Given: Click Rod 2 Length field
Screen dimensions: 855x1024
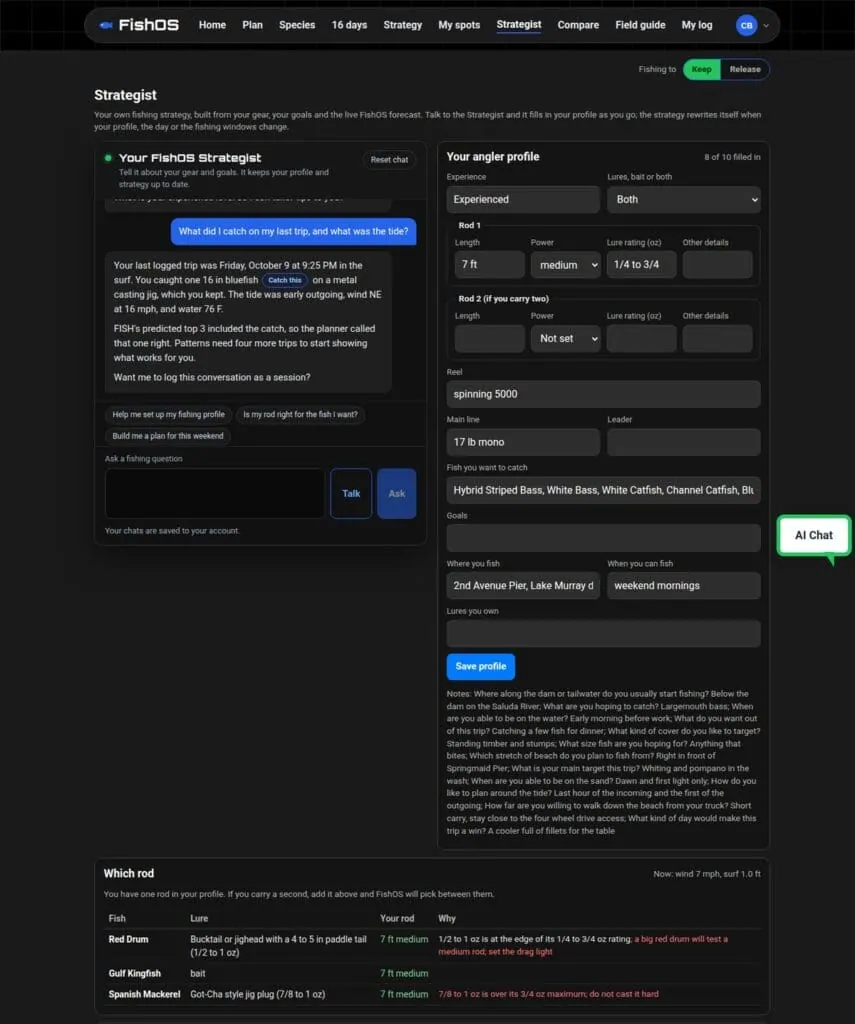Looking at the screenshot, I should click(x=489, y=338).
